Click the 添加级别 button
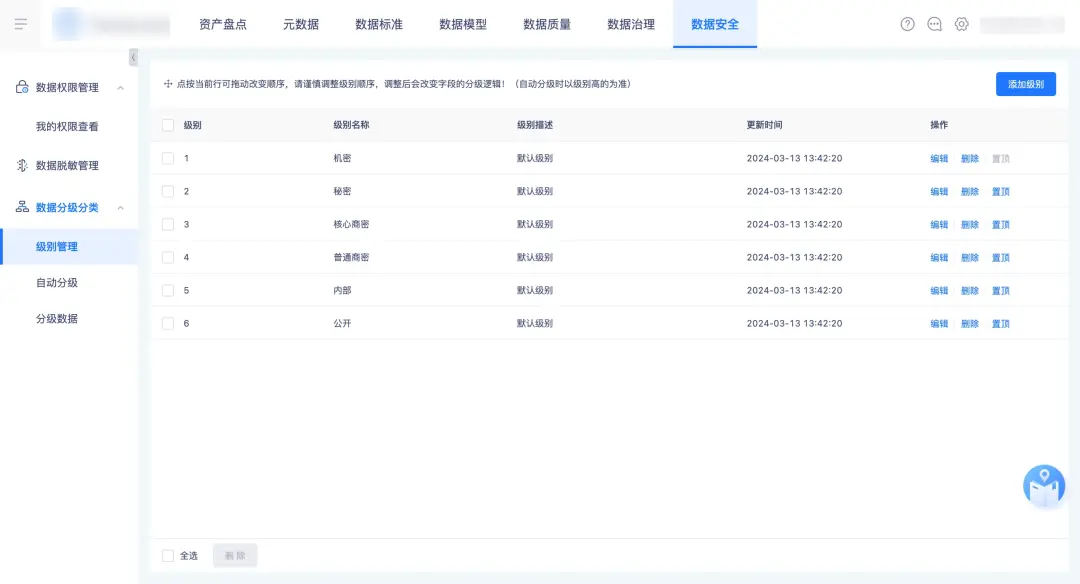1080x584 pixels. click(1026, 84)
